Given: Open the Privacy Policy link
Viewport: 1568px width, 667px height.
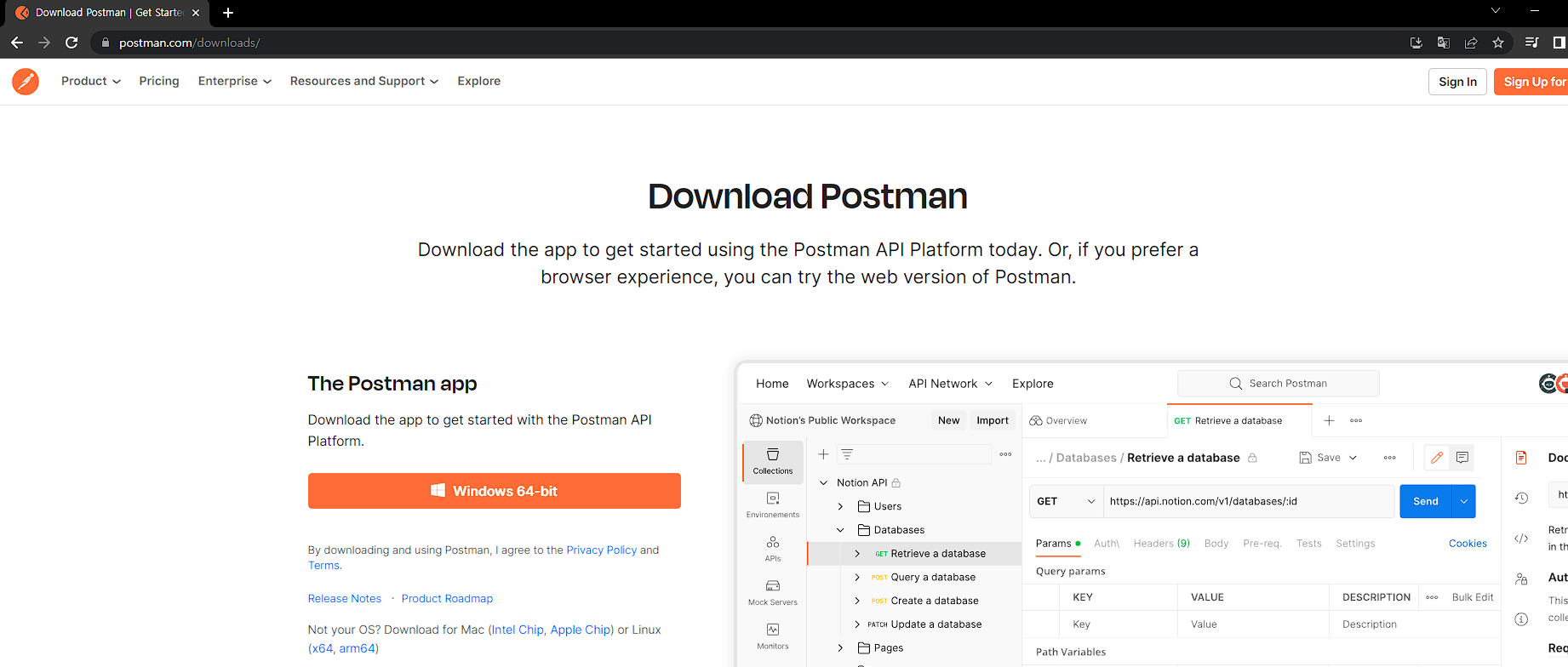Looking at the screenshot, I should tap(602, 550).
